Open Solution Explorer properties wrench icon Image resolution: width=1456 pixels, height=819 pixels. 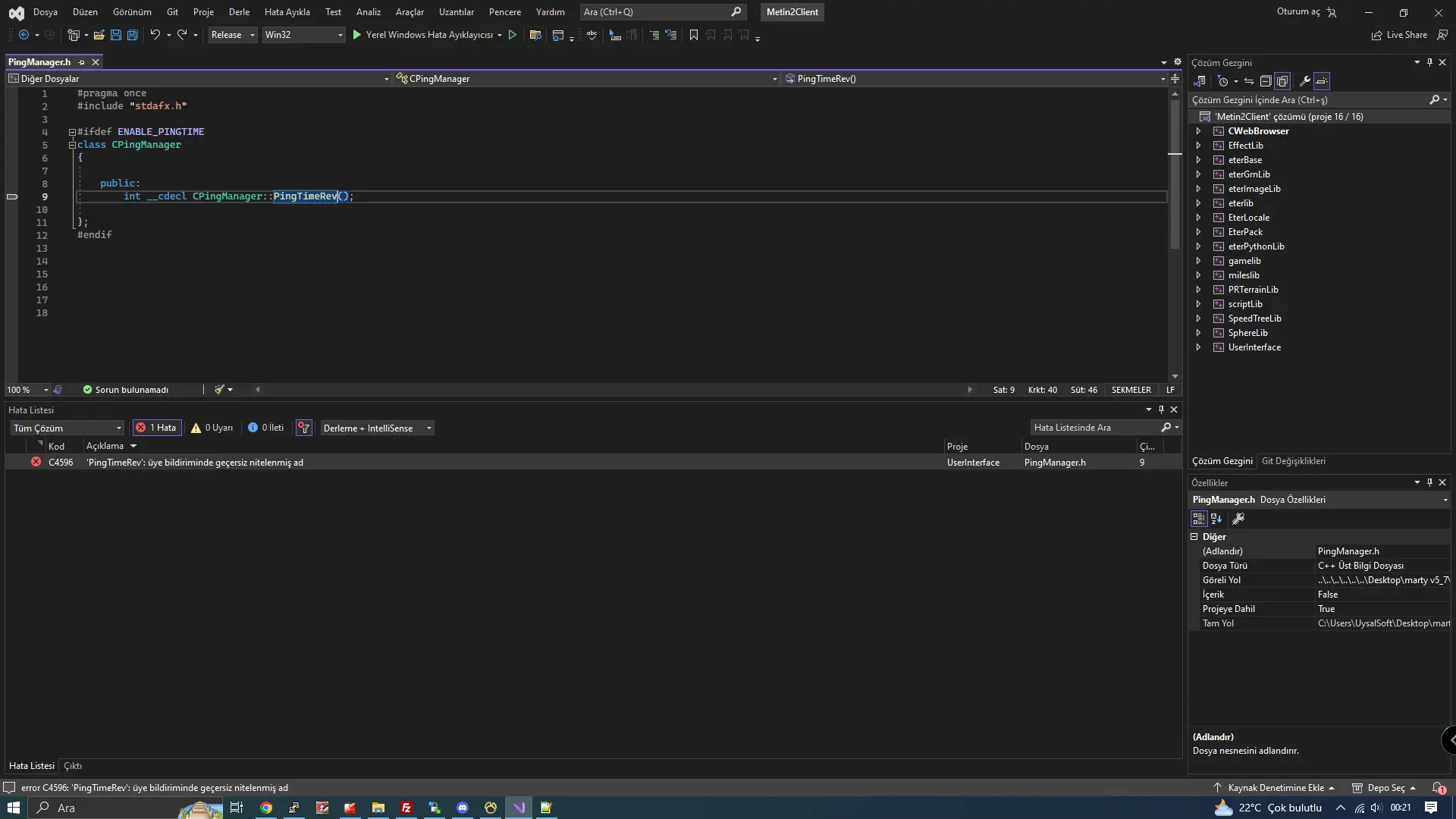tap(1305, 81)
